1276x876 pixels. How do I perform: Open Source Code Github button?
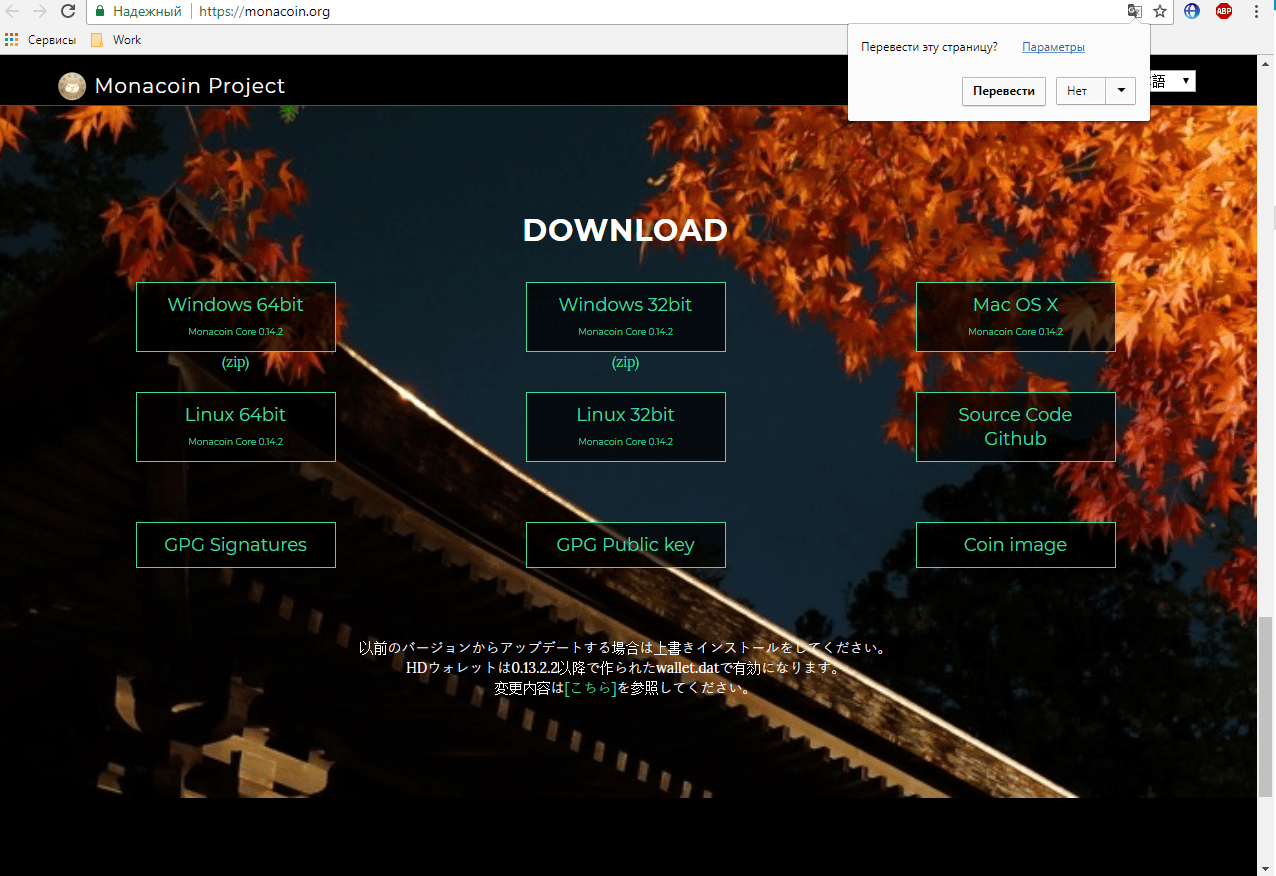[x=1016, y=427]
